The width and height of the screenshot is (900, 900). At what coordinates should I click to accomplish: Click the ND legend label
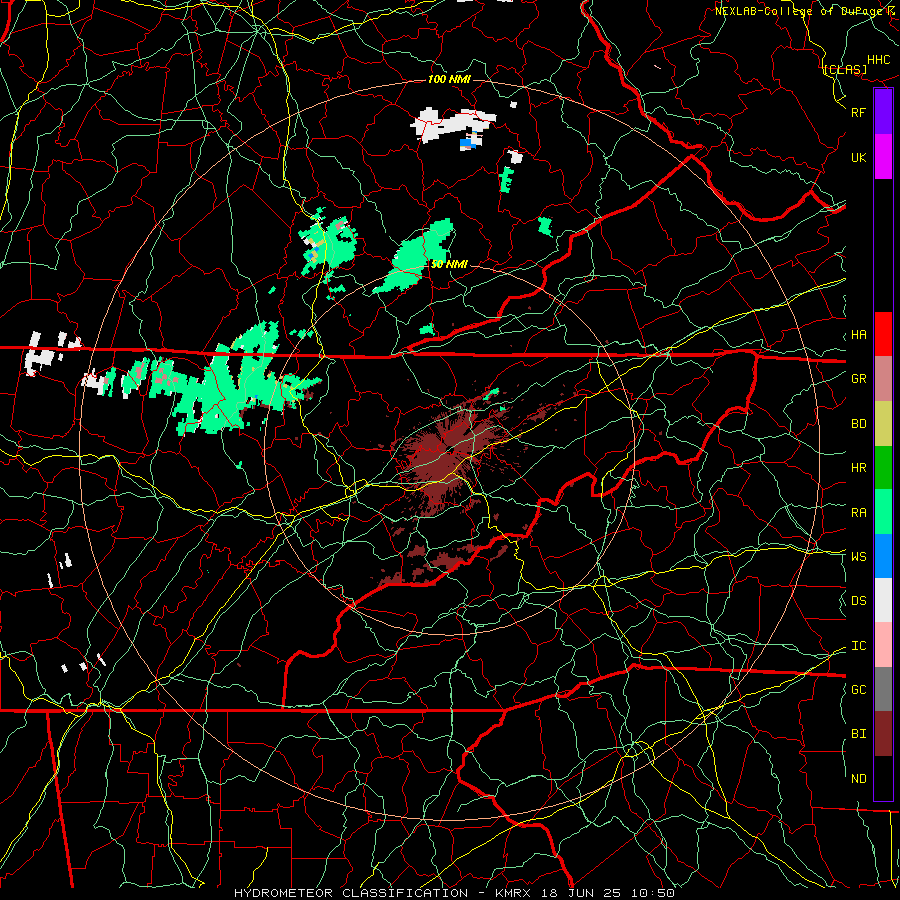pyautogui.click(x=858, y=779)
